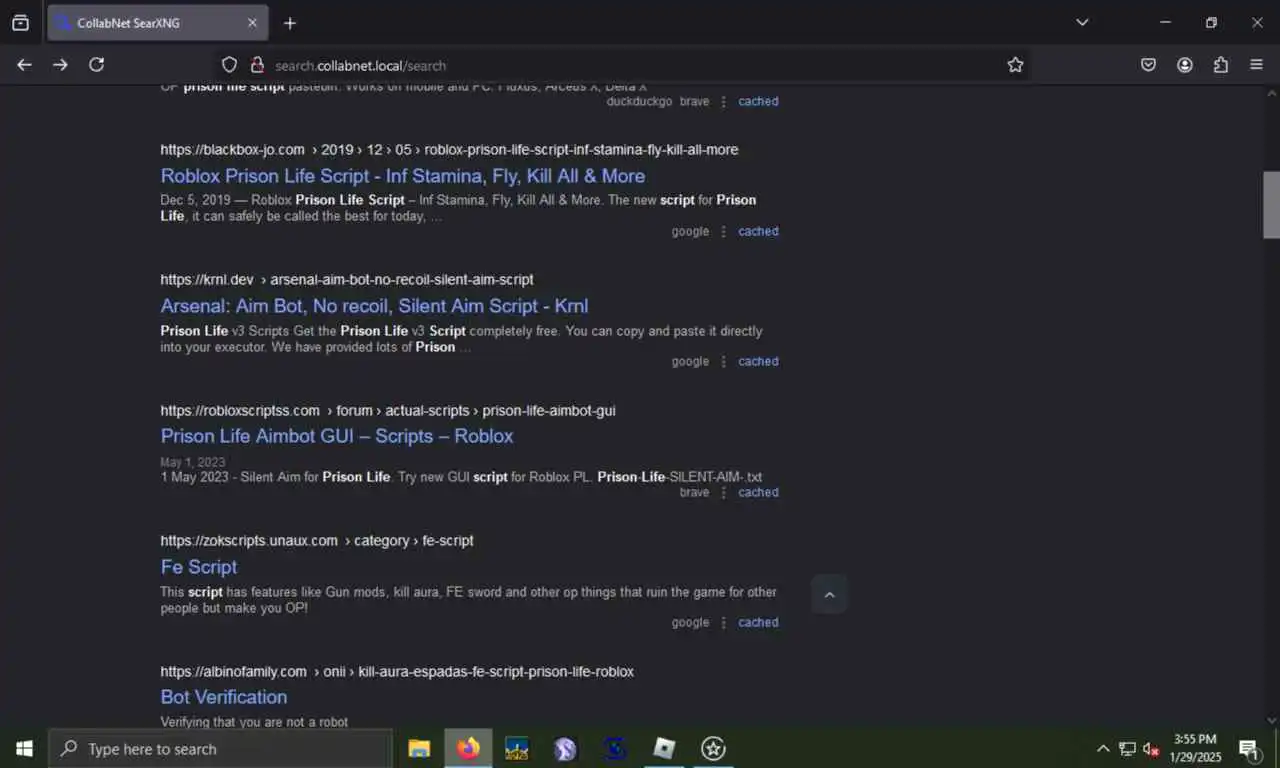Click the Type here to search box

click(x=220, y=748)
